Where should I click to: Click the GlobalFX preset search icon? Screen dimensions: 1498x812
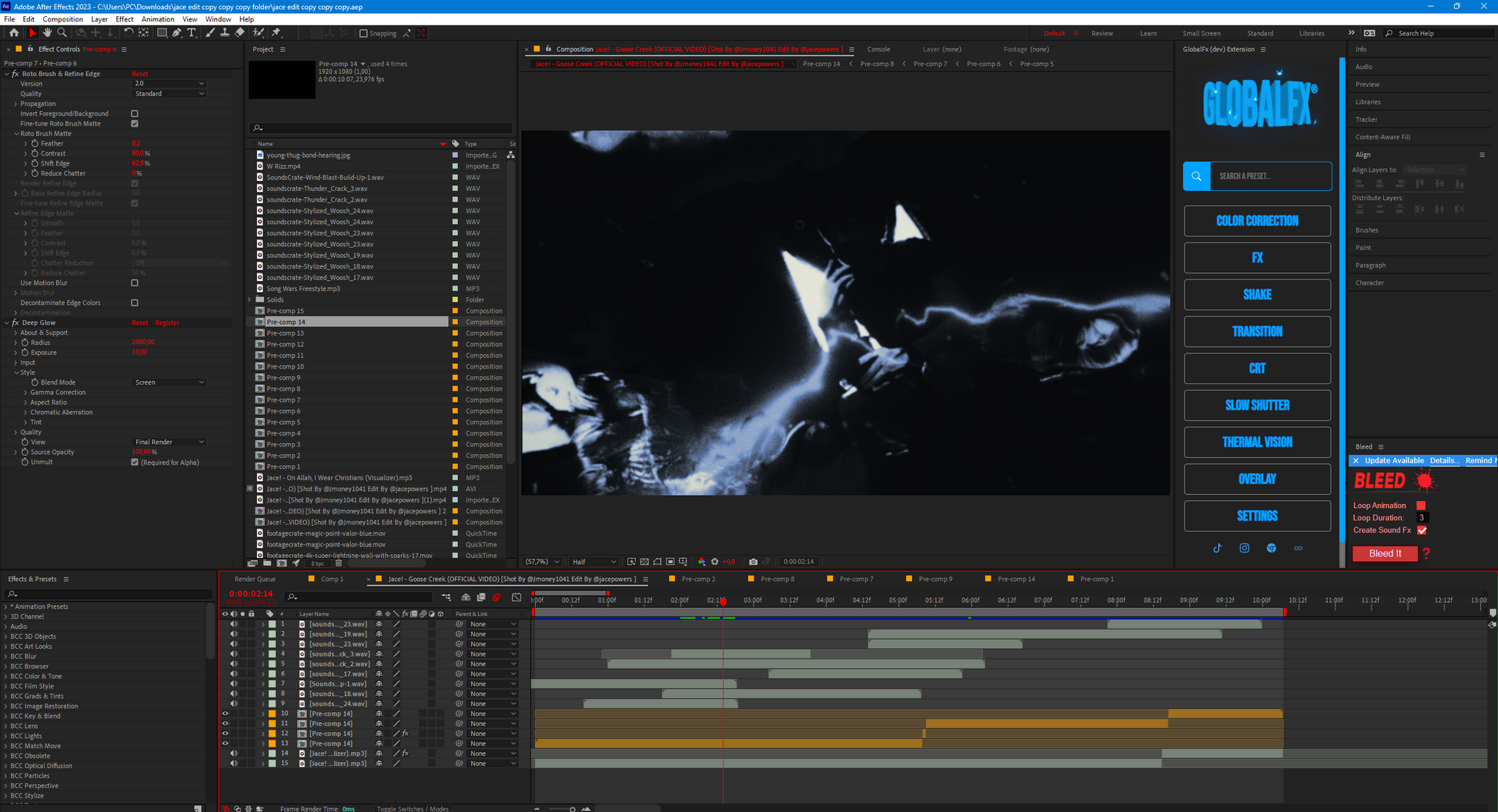(1196, 176)
